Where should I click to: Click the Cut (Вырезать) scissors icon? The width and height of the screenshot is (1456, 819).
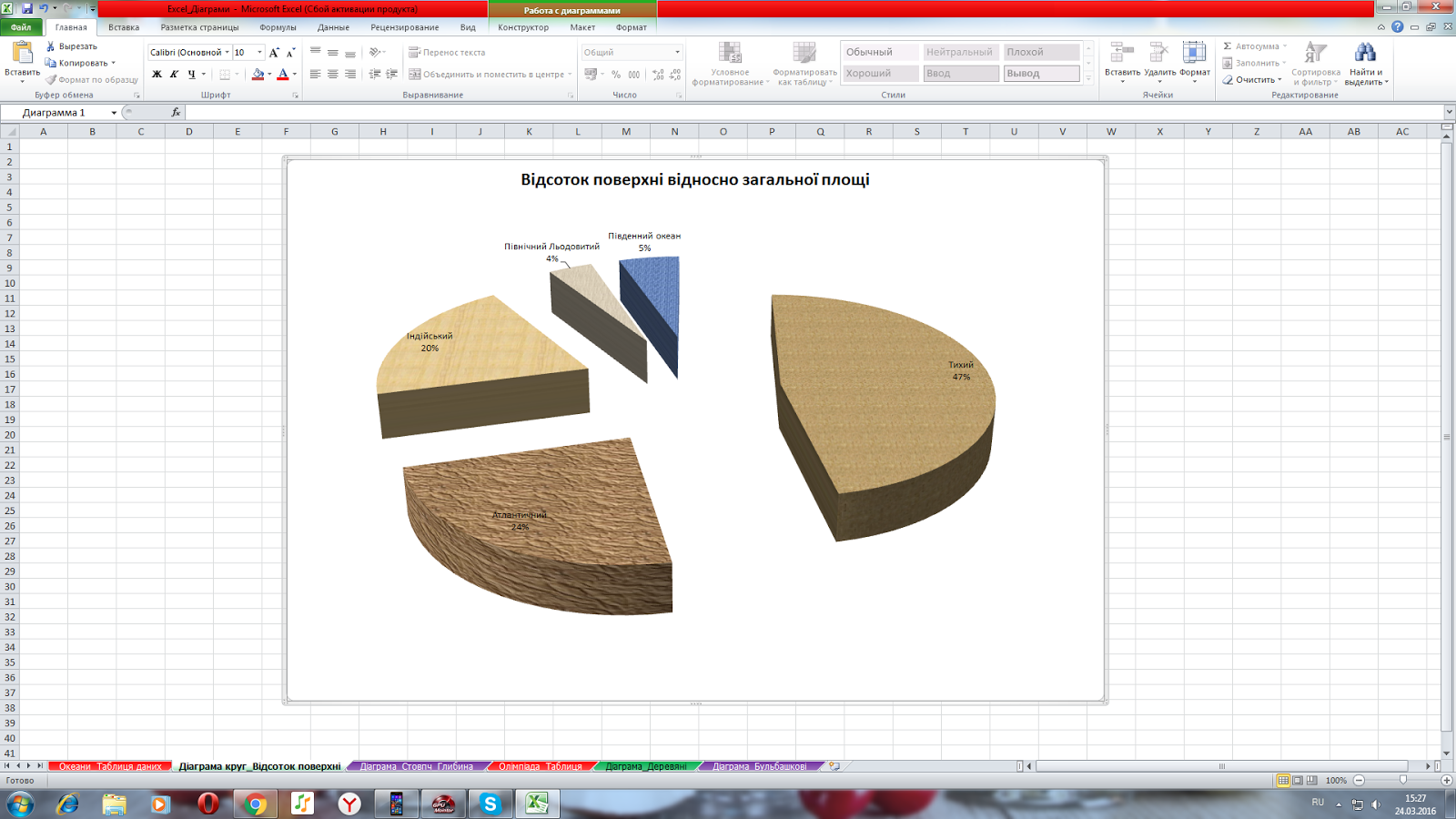tap(51, 46)
